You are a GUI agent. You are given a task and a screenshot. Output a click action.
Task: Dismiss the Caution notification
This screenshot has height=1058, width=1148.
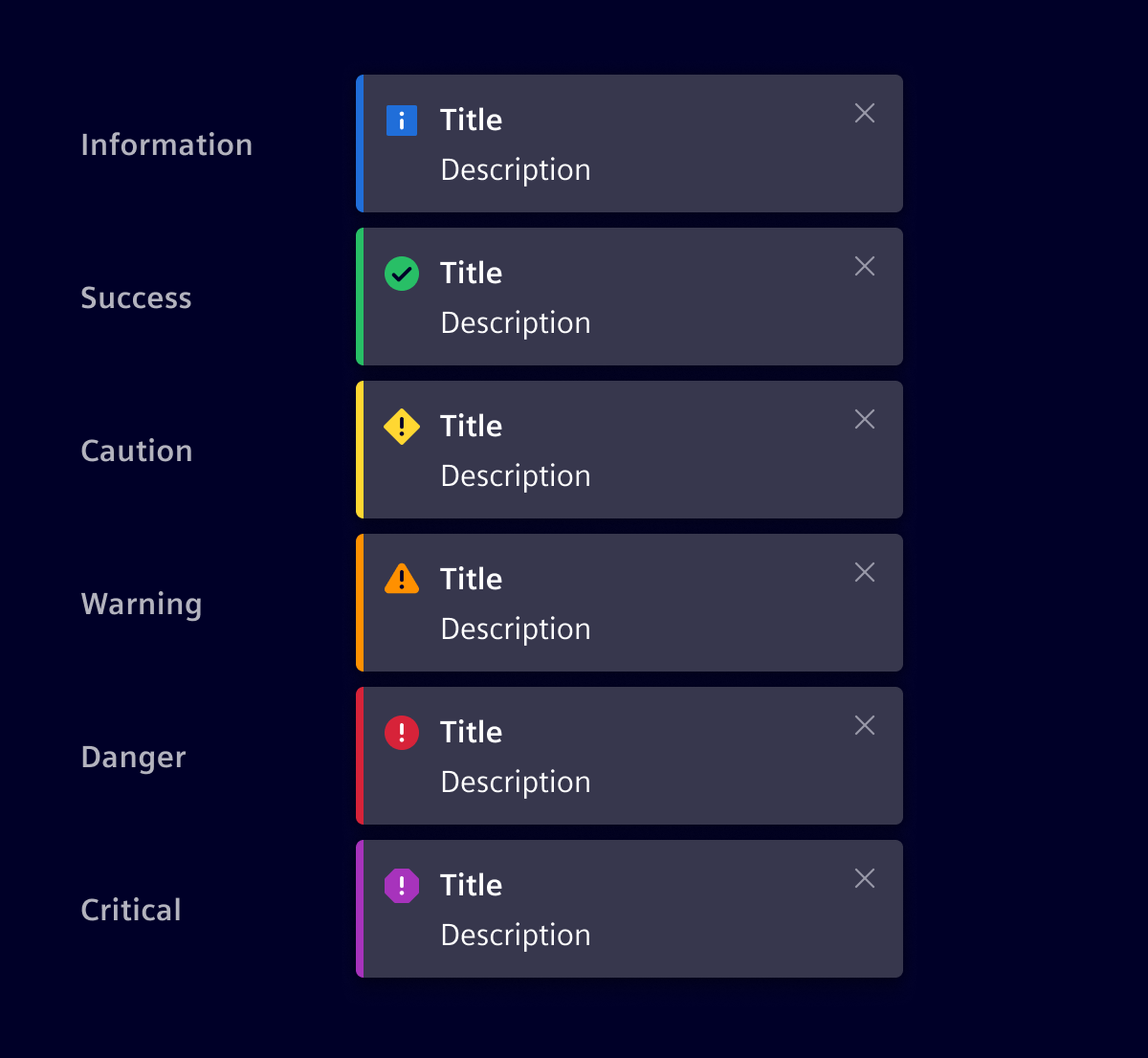865,419
